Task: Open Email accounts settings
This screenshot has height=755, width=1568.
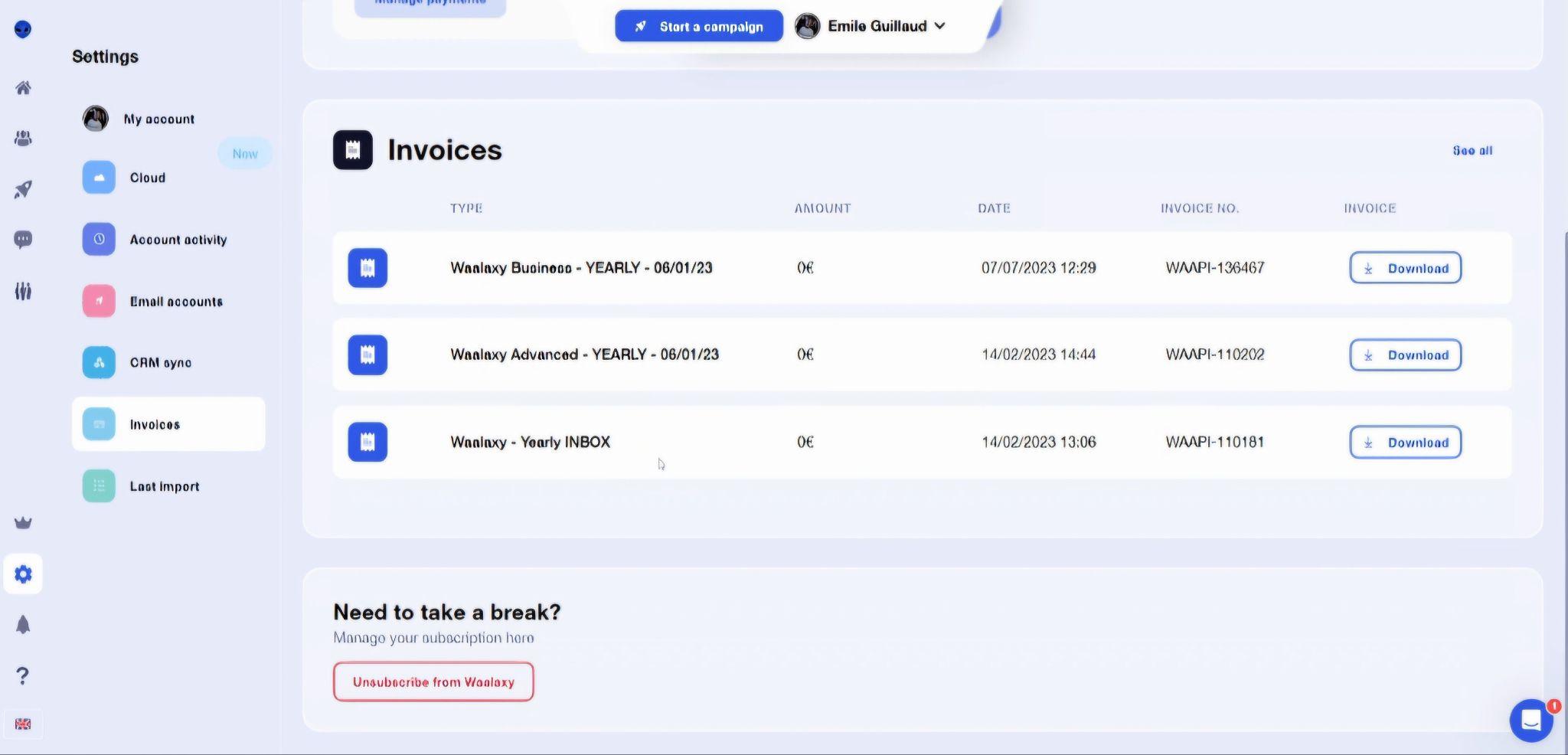Action: pyautogui.click(x=176, y=302)
